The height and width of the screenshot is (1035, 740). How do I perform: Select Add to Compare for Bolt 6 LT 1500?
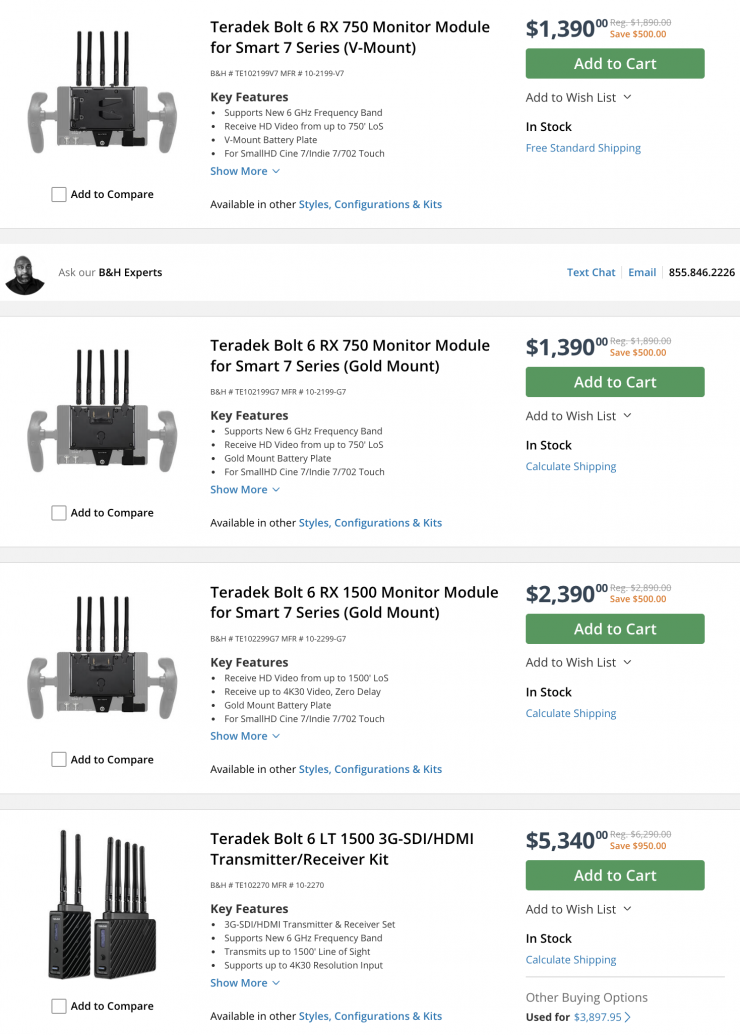pos(59,1006)
